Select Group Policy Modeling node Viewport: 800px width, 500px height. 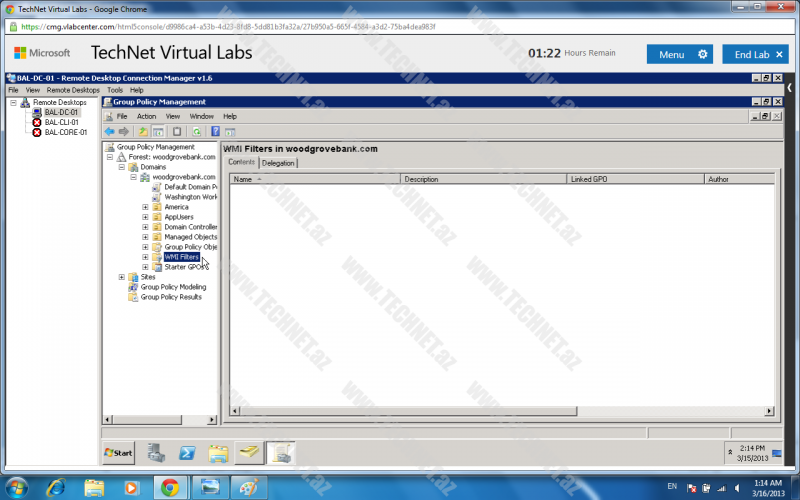pyautogui.click(x=172, y=287)
